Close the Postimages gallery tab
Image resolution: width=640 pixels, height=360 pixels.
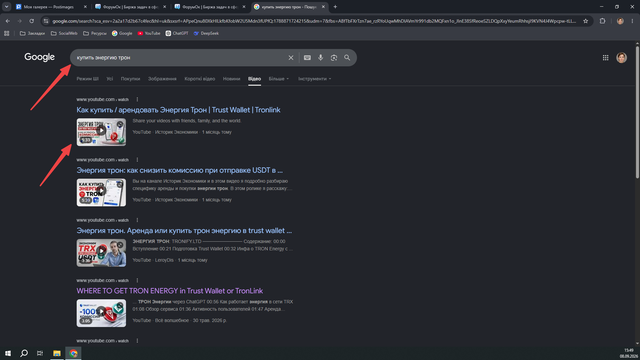(85, 7)
